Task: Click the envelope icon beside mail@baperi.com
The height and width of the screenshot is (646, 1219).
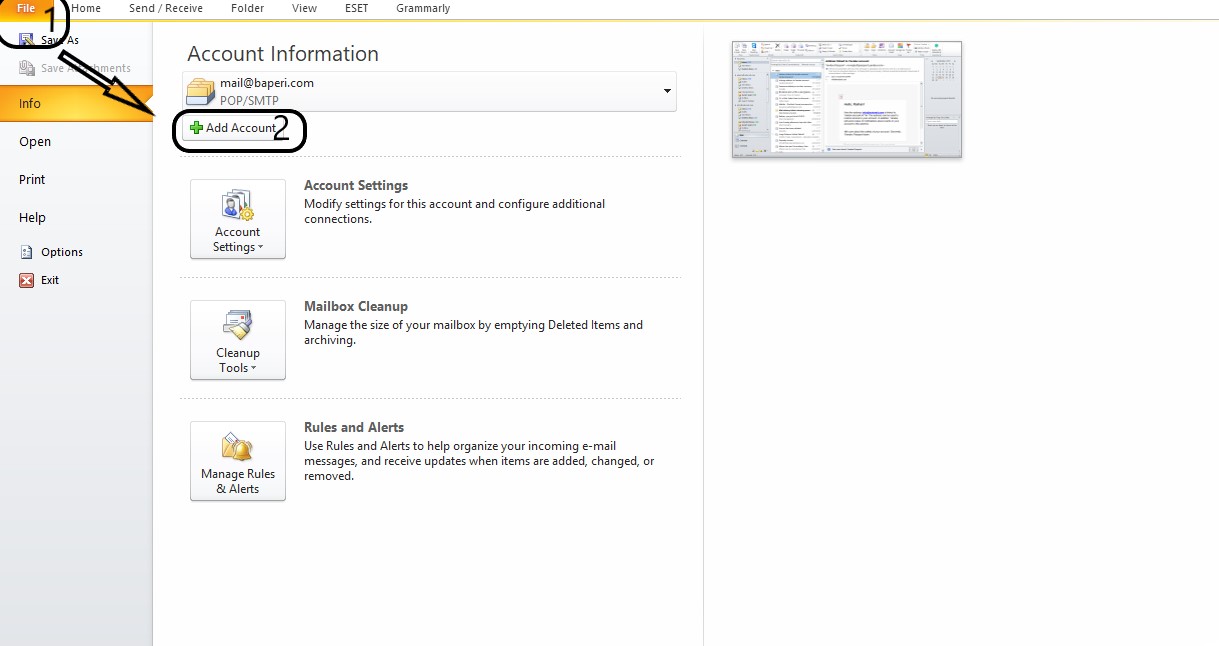Action: coord(200,91)
